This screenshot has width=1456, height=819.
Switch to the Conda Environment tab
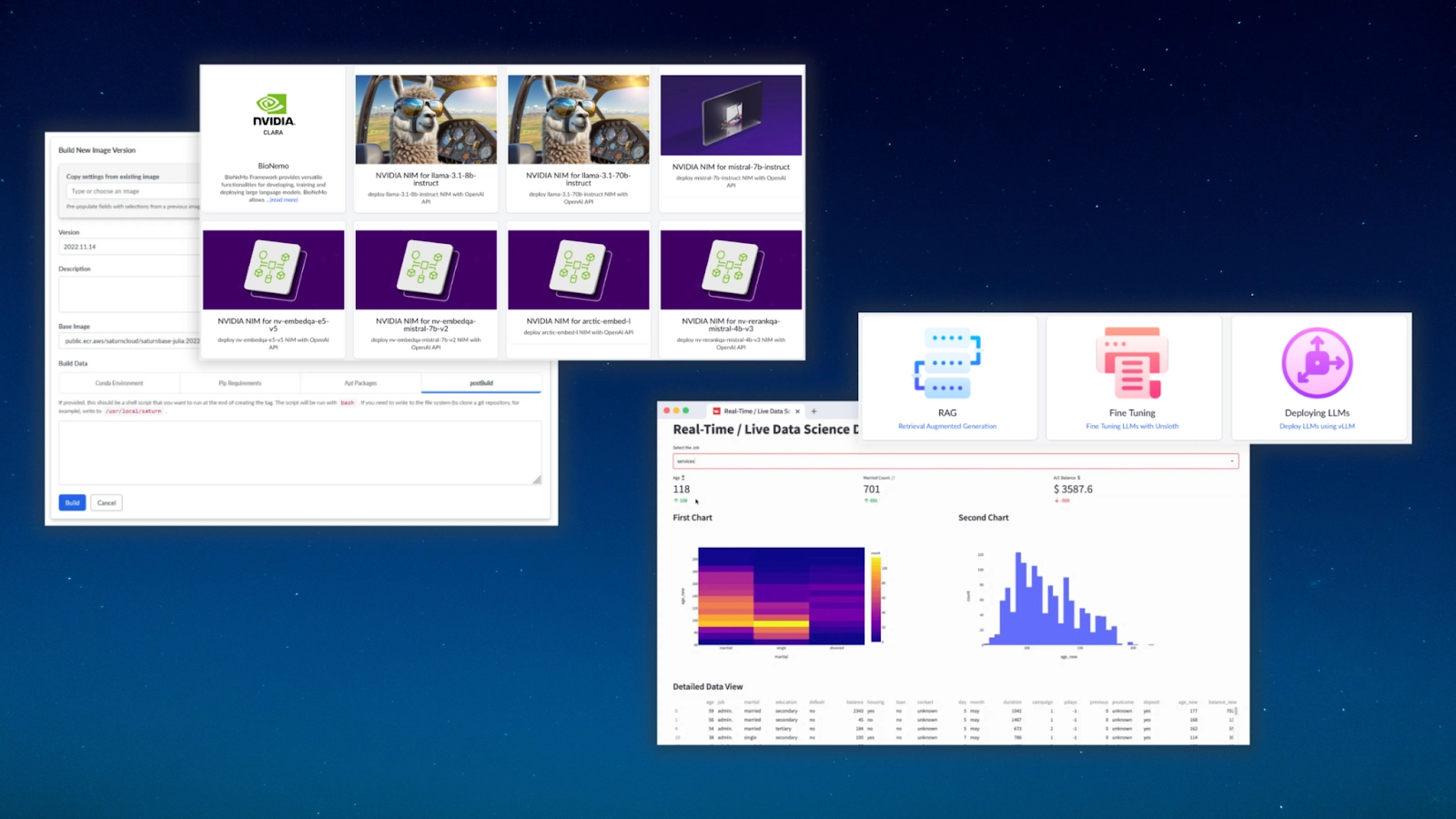click(x=119, y=383)
